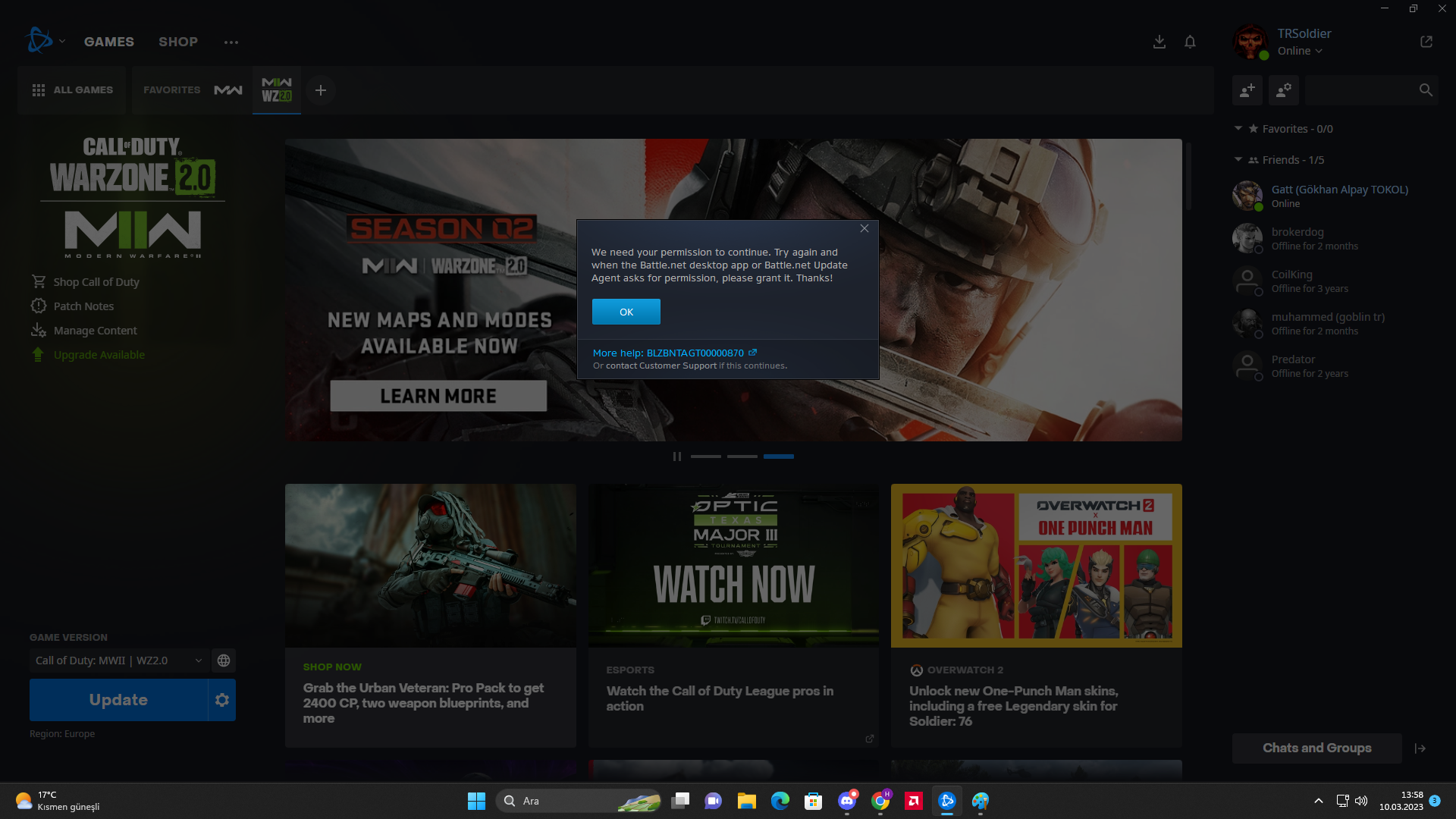The height and width of the screenshot is (819, 1456).
Task: Open the downloads icon in header
Action: 1159,42
